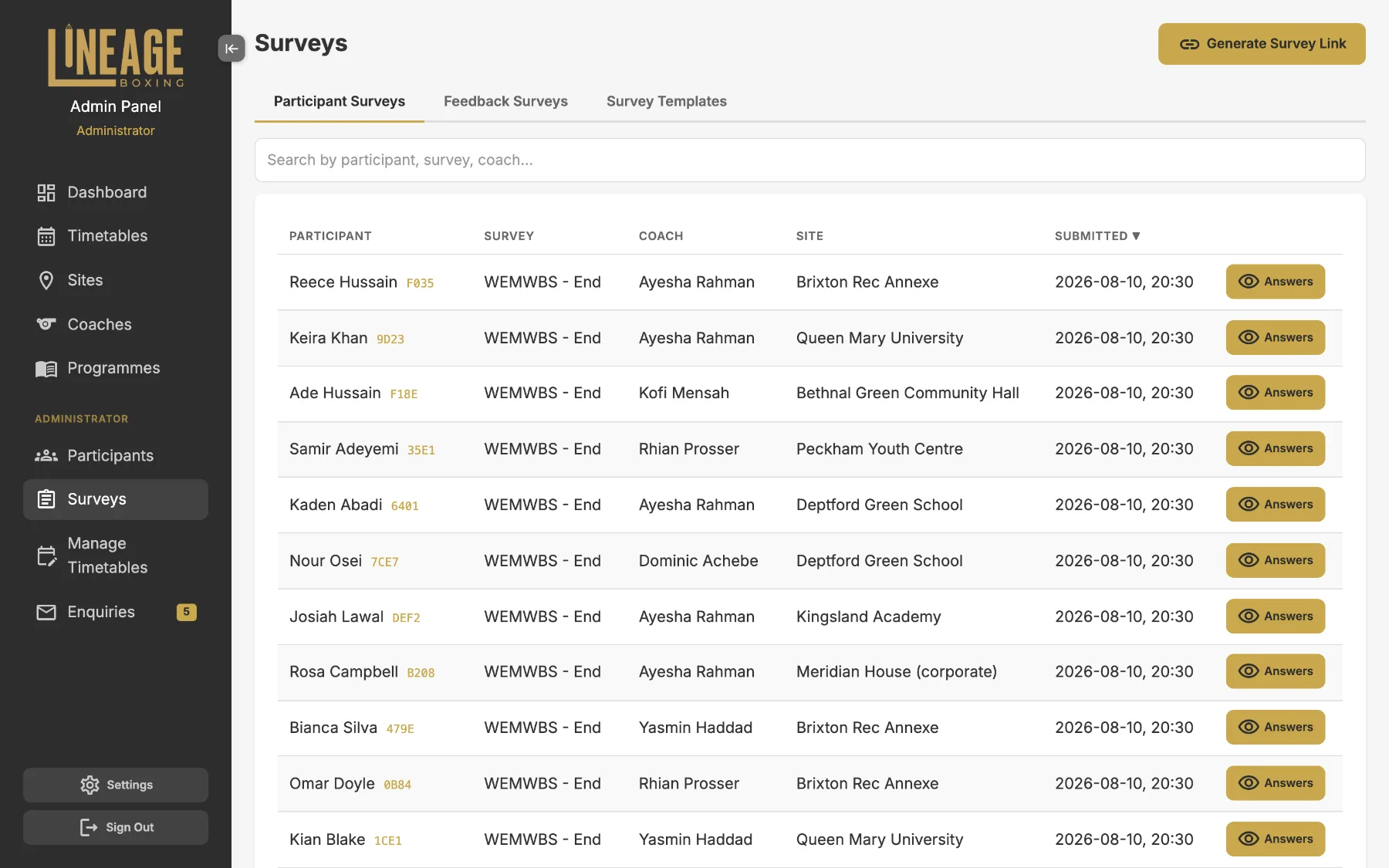Click participant ID DEF2
1389x868 pixels.
coord(406,617)
